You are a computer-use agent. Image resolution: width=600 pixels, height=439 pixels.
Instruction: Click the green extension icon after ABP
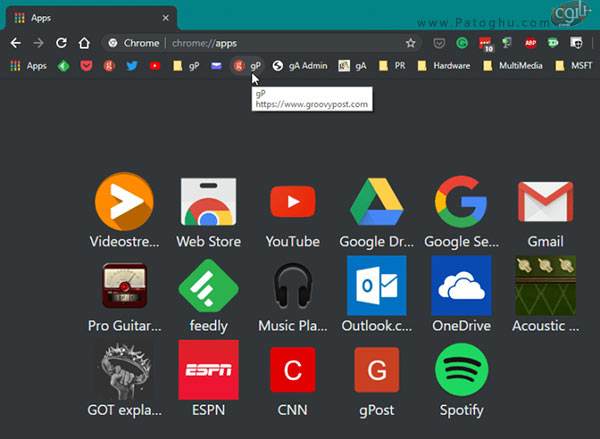[x=553, y=43]
